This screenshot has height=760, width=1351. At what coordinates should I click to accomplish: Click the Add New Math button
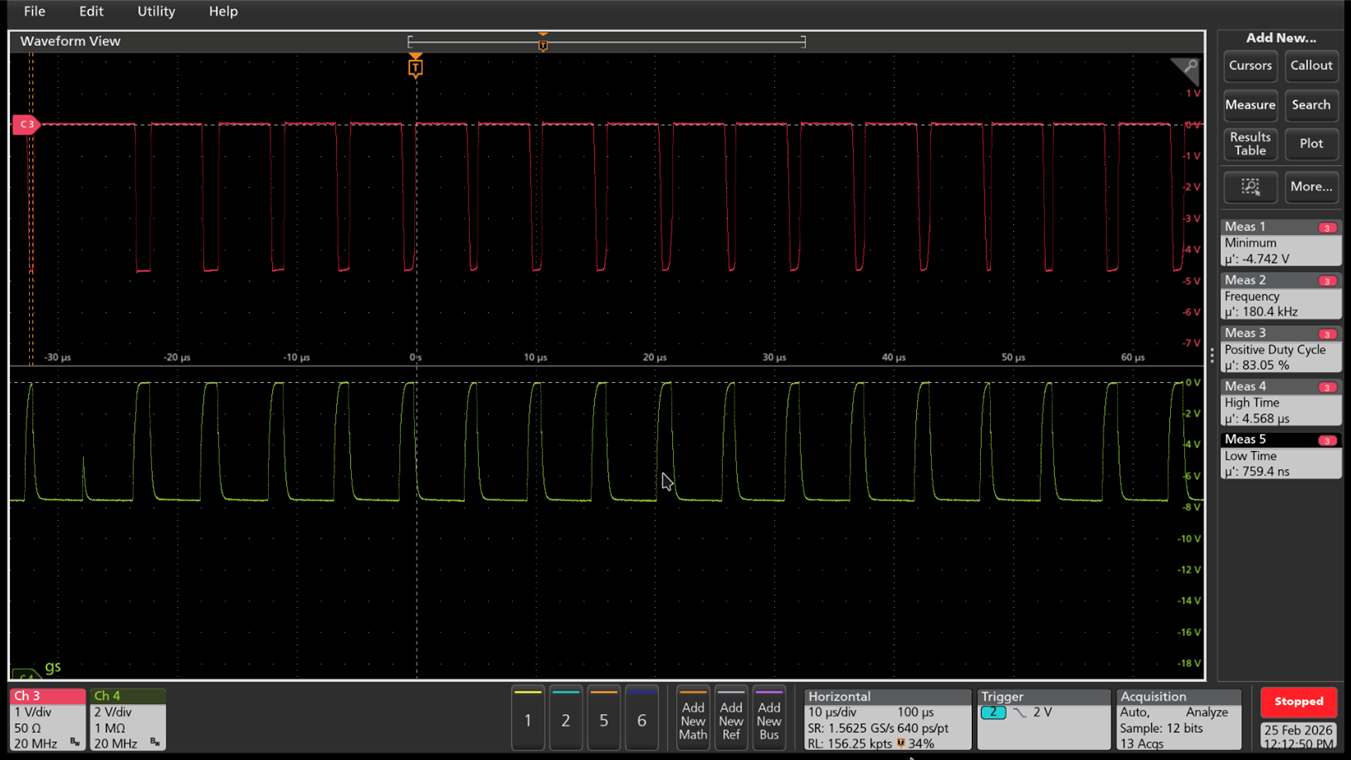693,719
